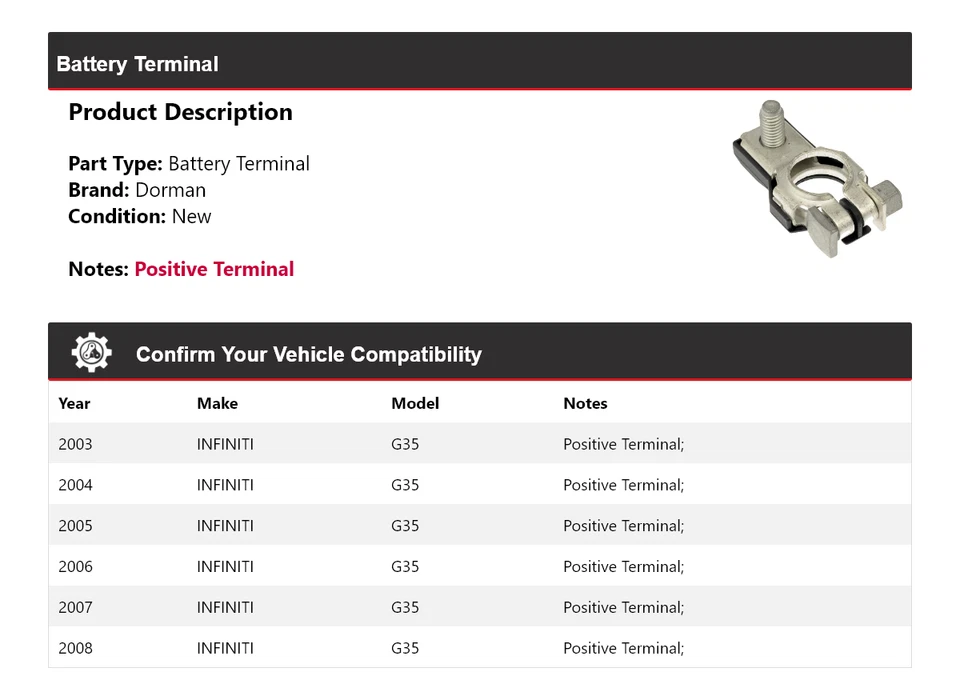Image resolution: width=960 pixels, height=700 pixels.
Task: Click the red Positive Terminal note
Action: tap(214, 269)
